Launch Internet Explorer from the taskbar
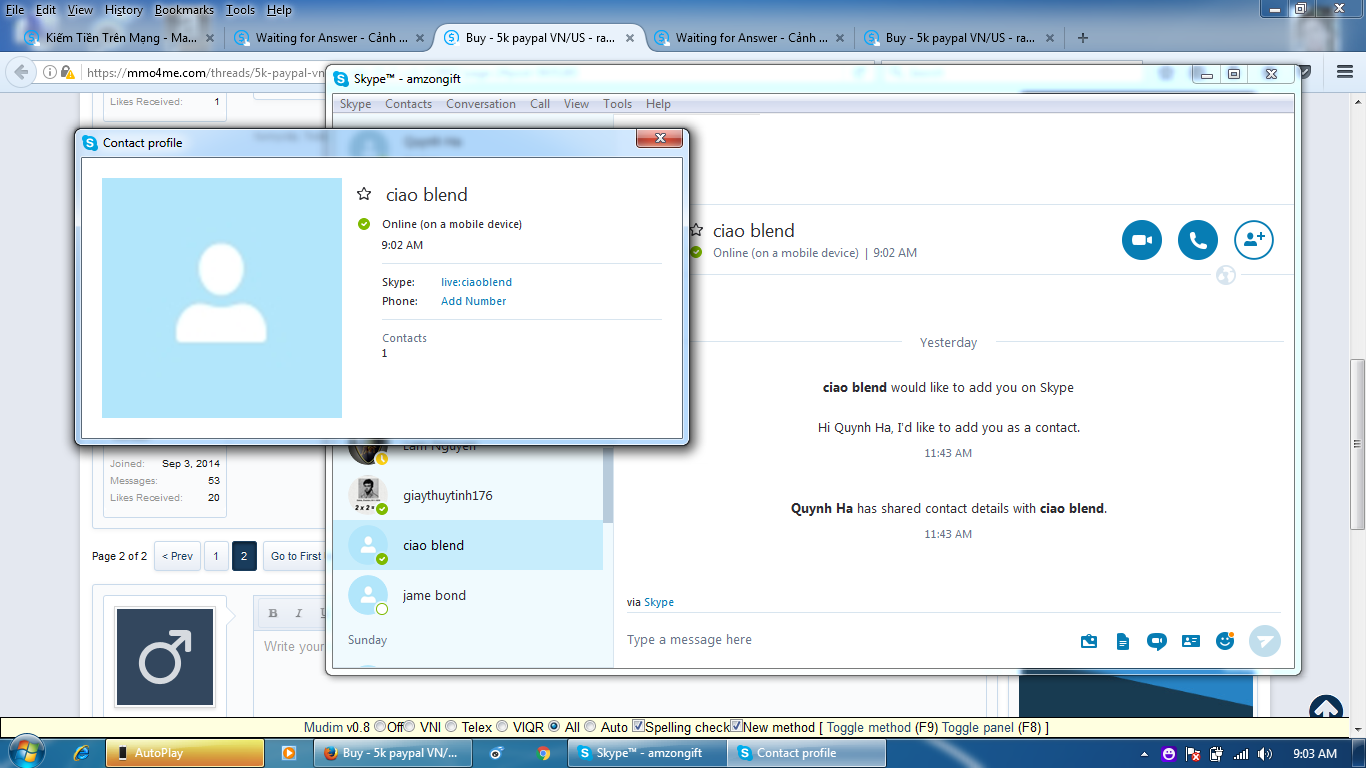Image resolution: width=1366 pixels, height=768 pixels. pos(82,753)
